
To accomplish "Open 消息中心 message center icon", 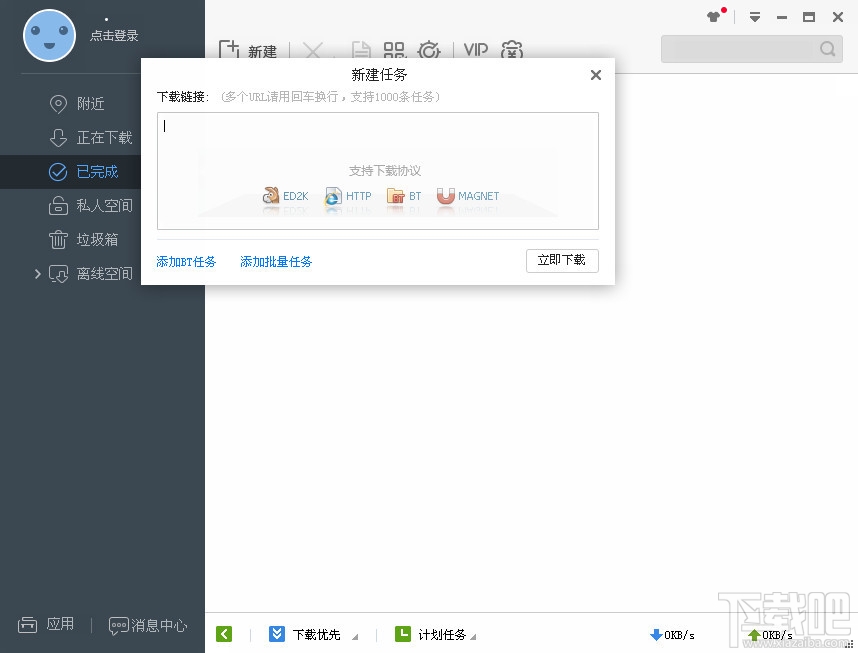I will (x=121, y=624).
